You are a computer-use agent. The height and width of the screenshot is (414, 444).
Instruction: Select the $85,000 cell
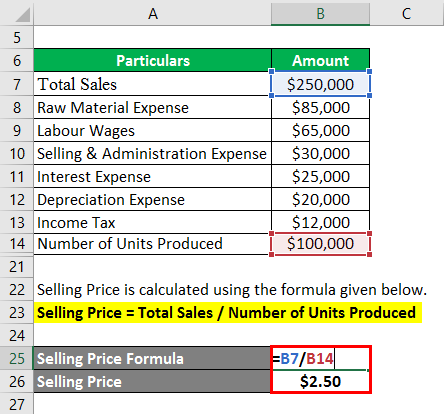pos(320,107)
